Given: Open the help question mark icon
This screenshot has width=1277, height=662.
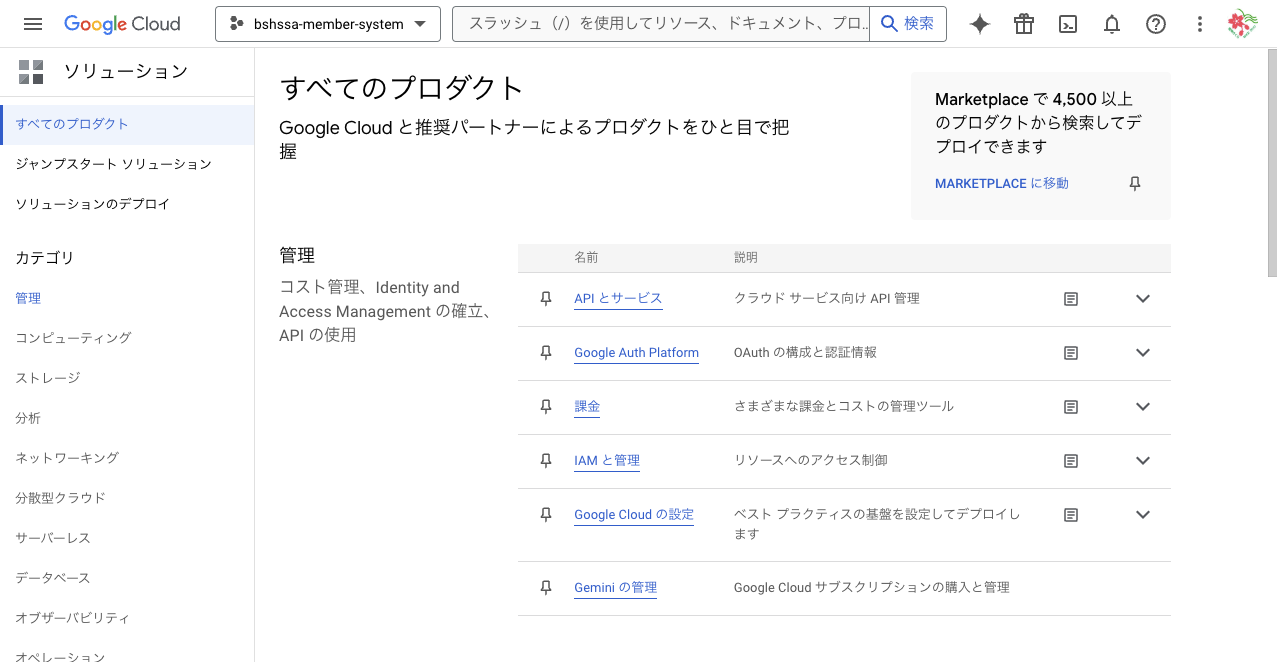Looking at the screenshot, I should click(1156, 24).
